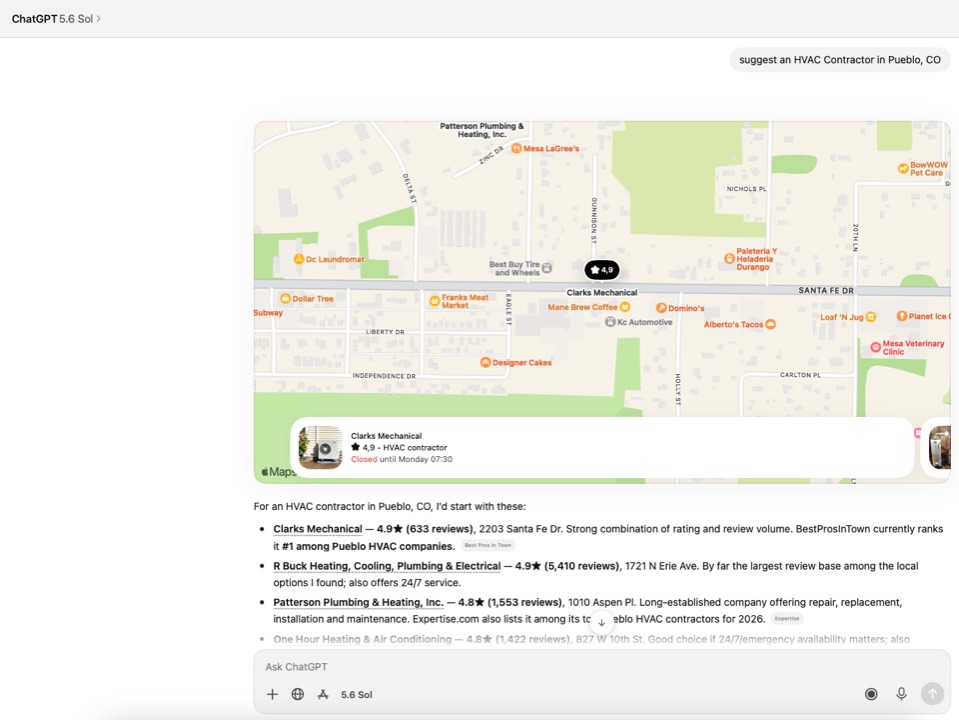959x720 pixels.
Task: Select the Franks Meat Market marker
Action: 435,301
